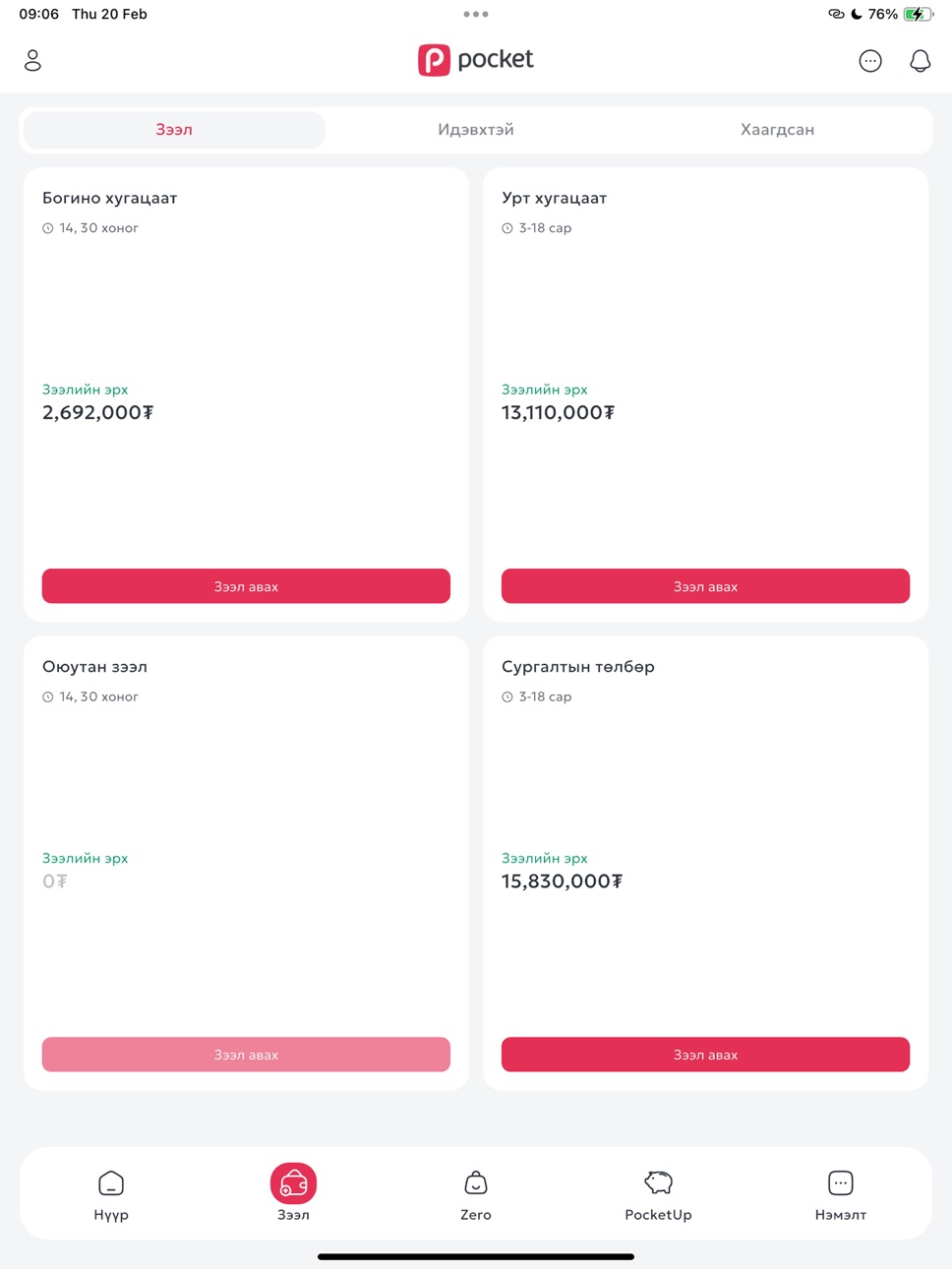Tap the faded Зээл авах under Оюутан зээл
The height and width of the screenshot is (1269, 952).
(246, 1055)
